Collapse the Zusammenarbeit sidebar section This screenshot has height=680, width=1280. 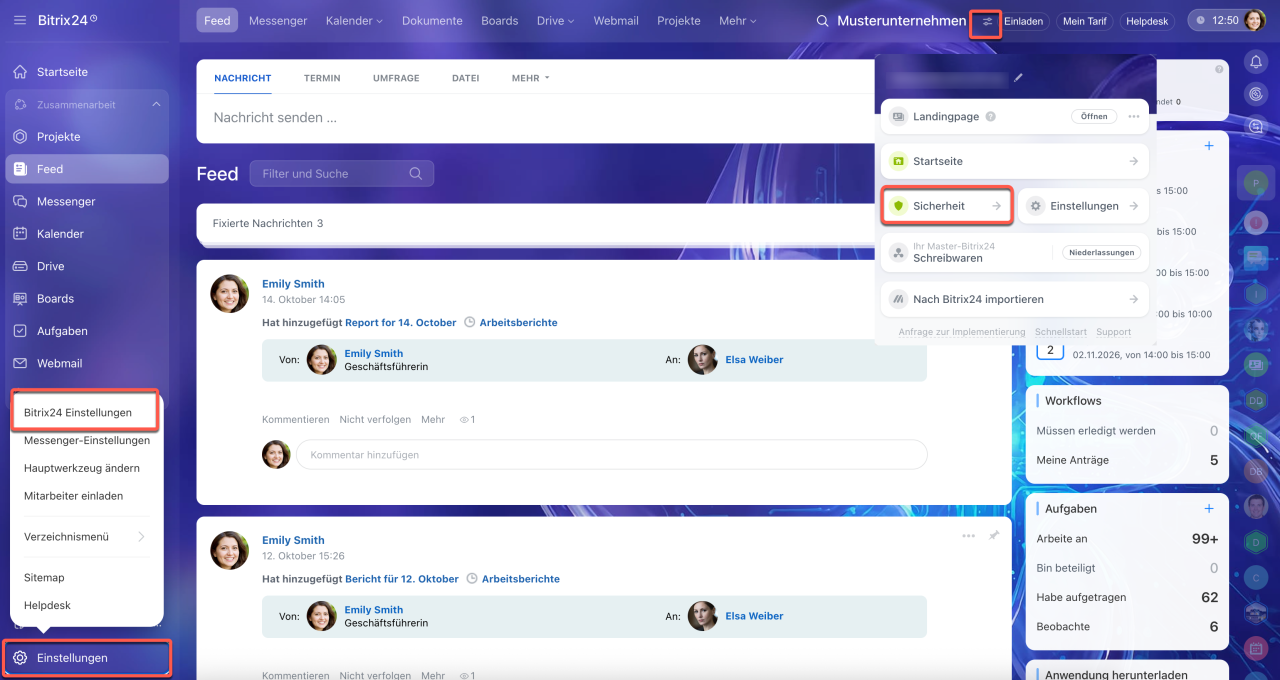156,105
